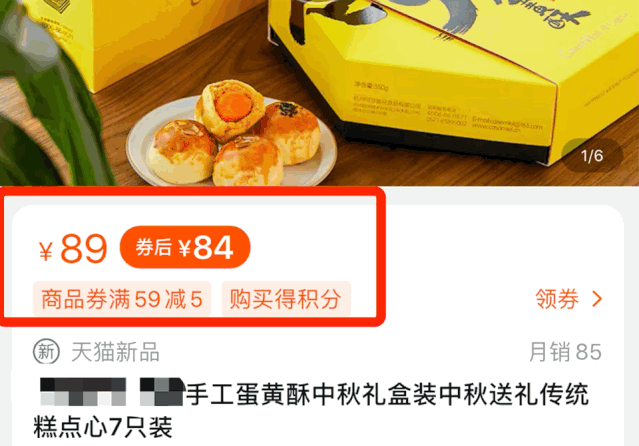Tap the blurred brand name in title

pos(111,392)
